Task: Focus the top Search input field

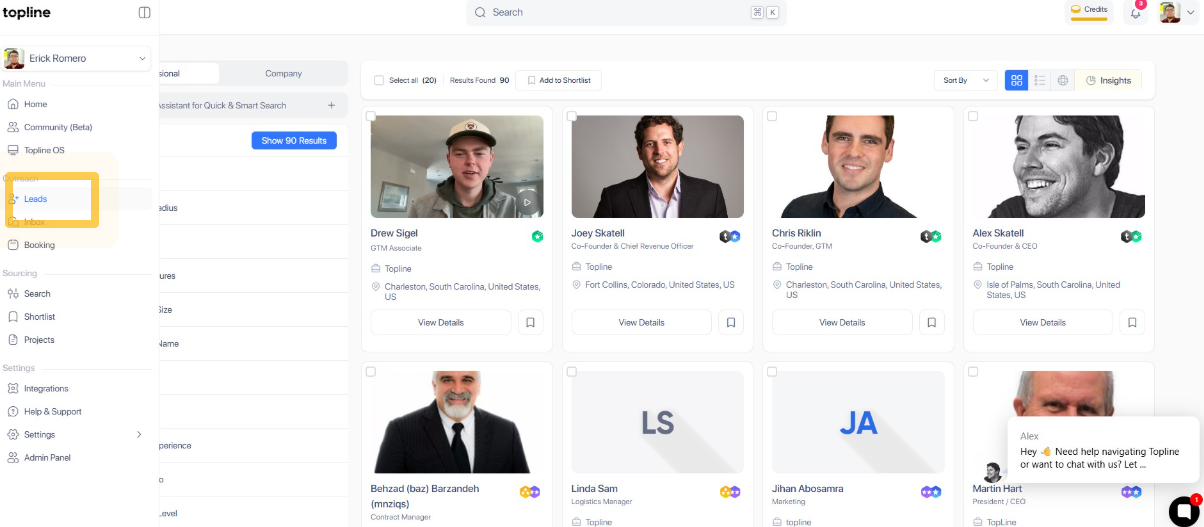Action: (x=626, y=13)
